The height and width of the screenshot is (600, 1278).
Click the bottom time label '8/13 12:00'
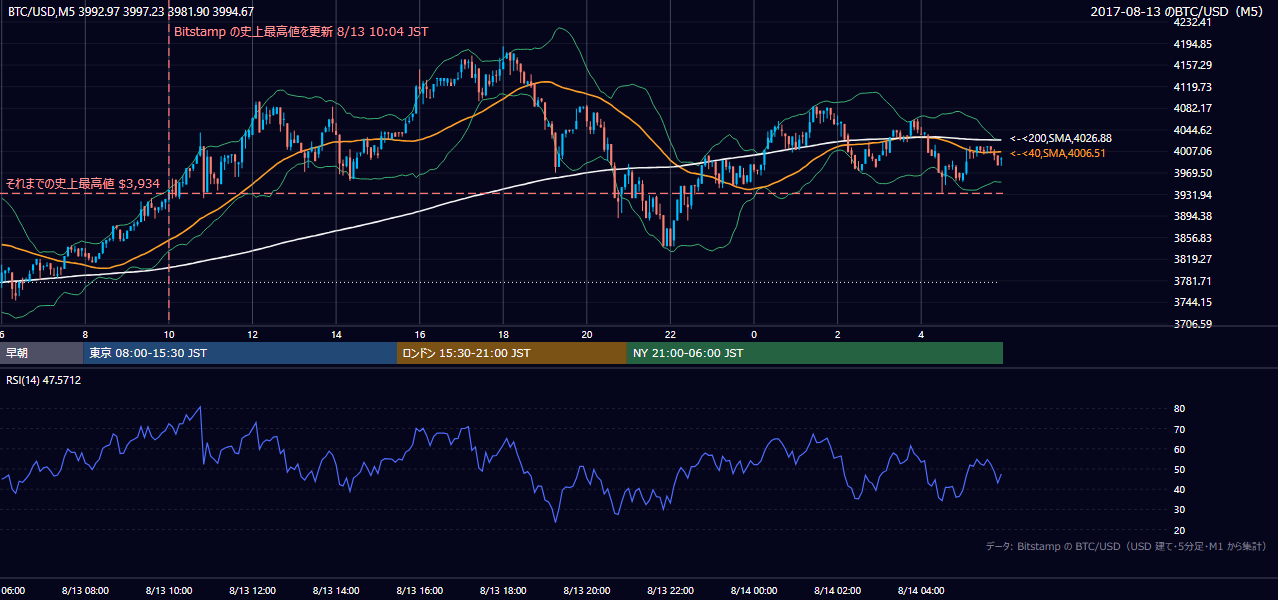(x=251, y=591)
